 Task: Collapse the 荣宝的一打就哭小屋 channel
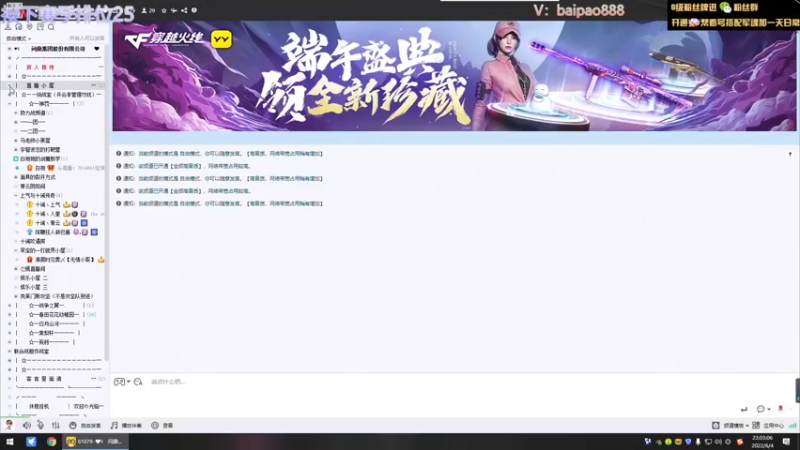tap(15, 251)
